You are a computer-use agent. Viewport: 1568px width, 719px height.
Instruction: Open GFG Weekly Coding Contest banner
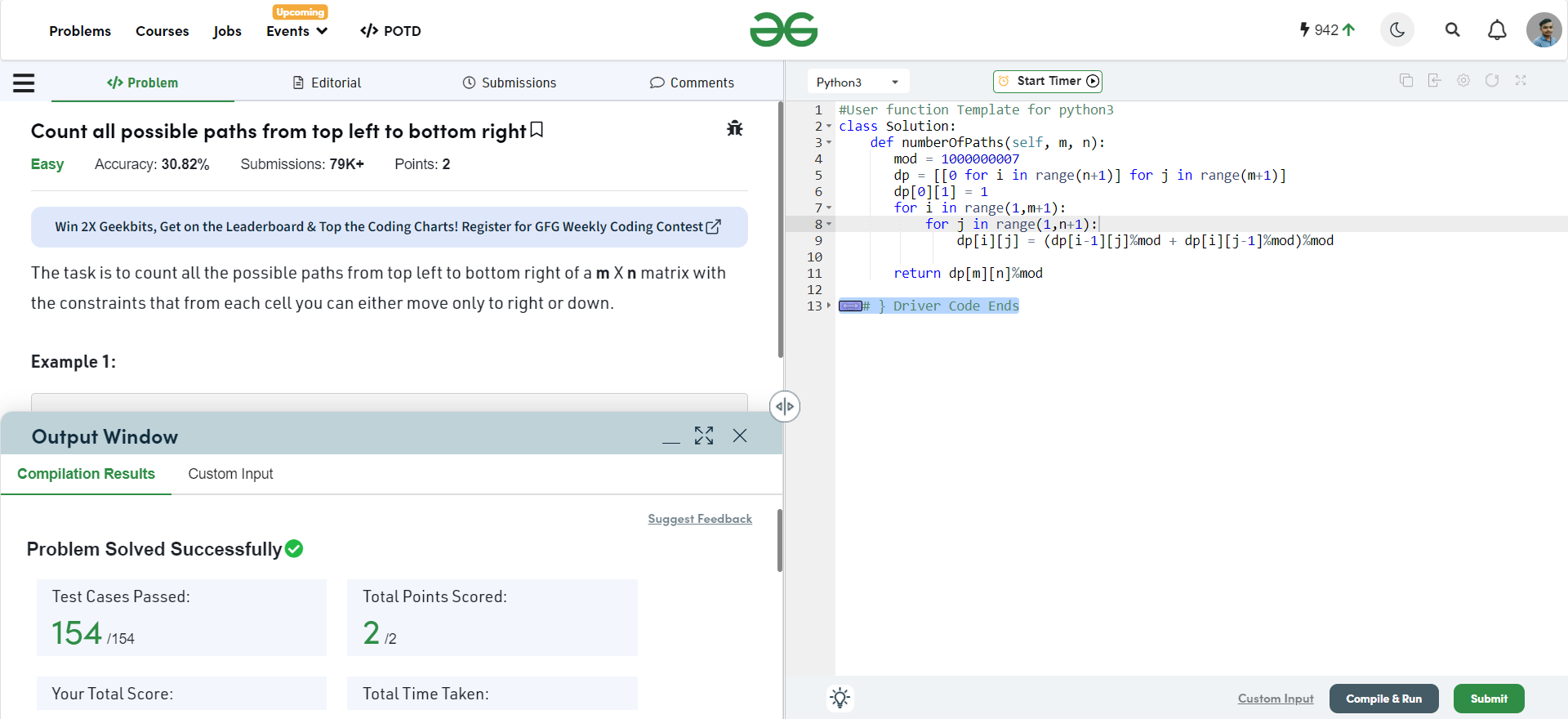tap(389, 226)
